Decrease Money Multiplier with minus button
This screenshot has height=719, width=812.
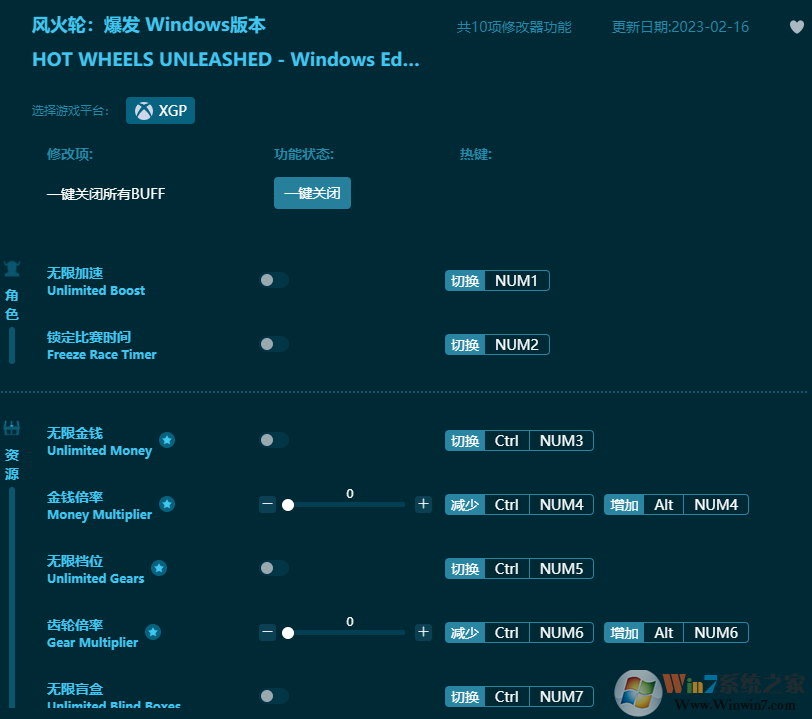pyautogui.click(x=267, y=504)
